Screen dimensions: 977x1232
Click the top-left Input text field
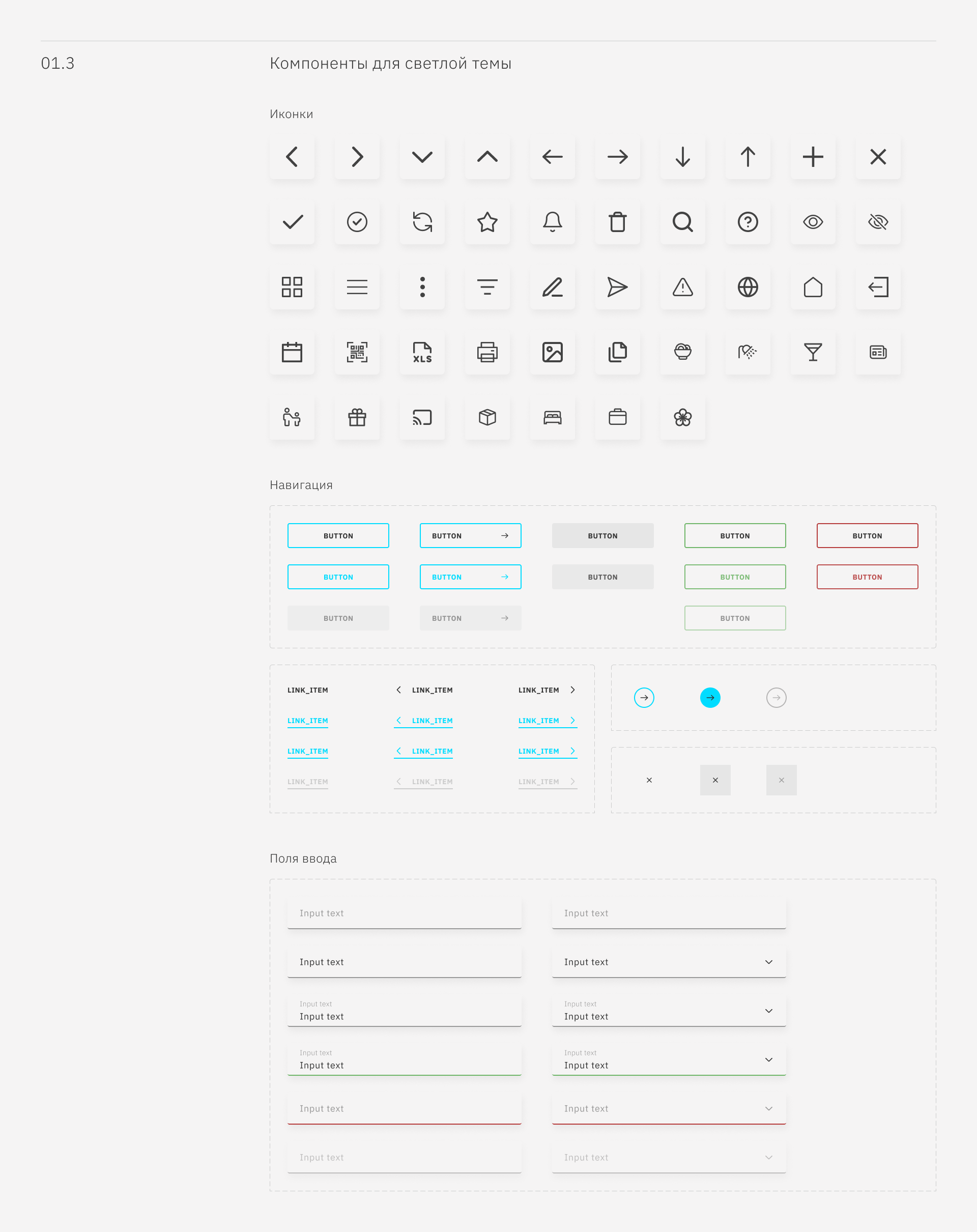click(x=404, y=912)
